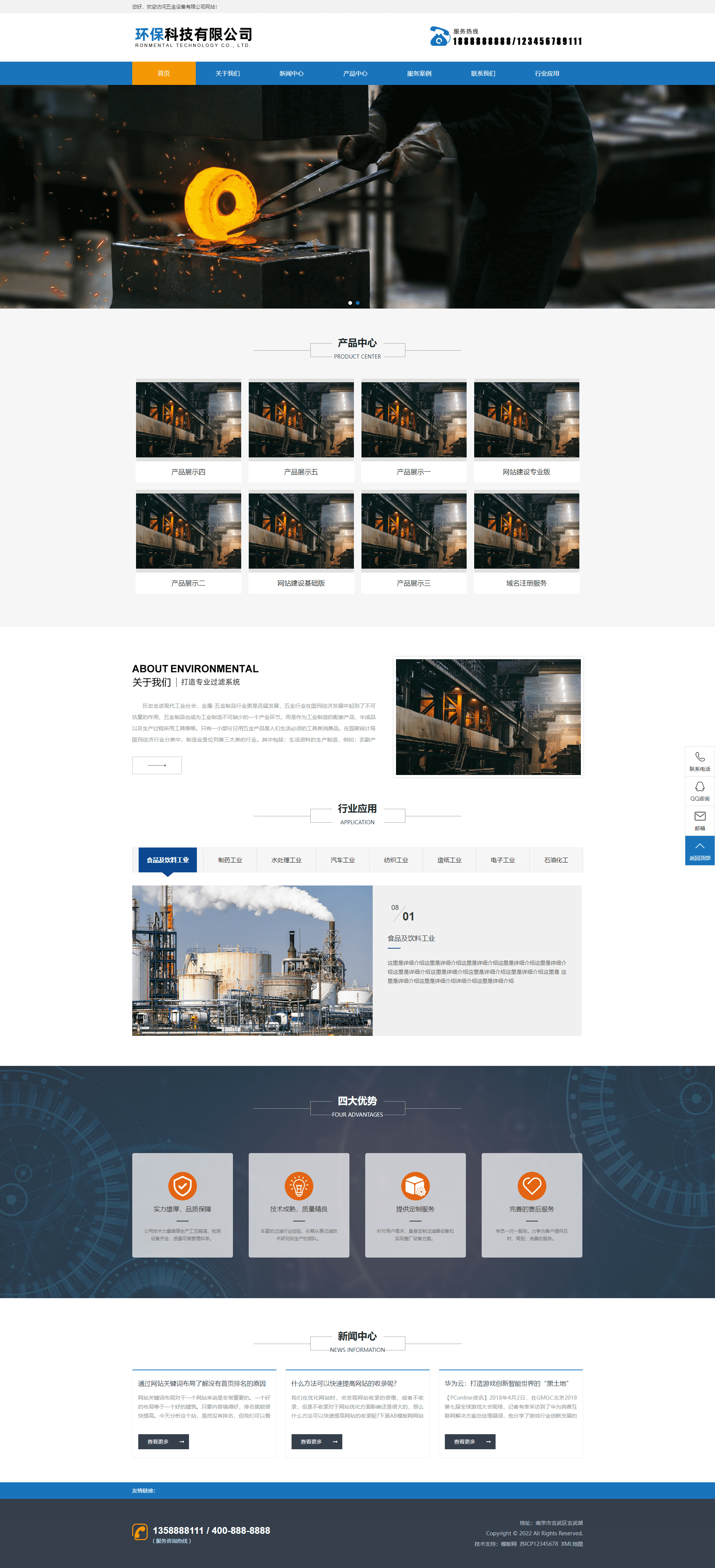Open 产品中心 in the navigation bar

coord(355,74)
